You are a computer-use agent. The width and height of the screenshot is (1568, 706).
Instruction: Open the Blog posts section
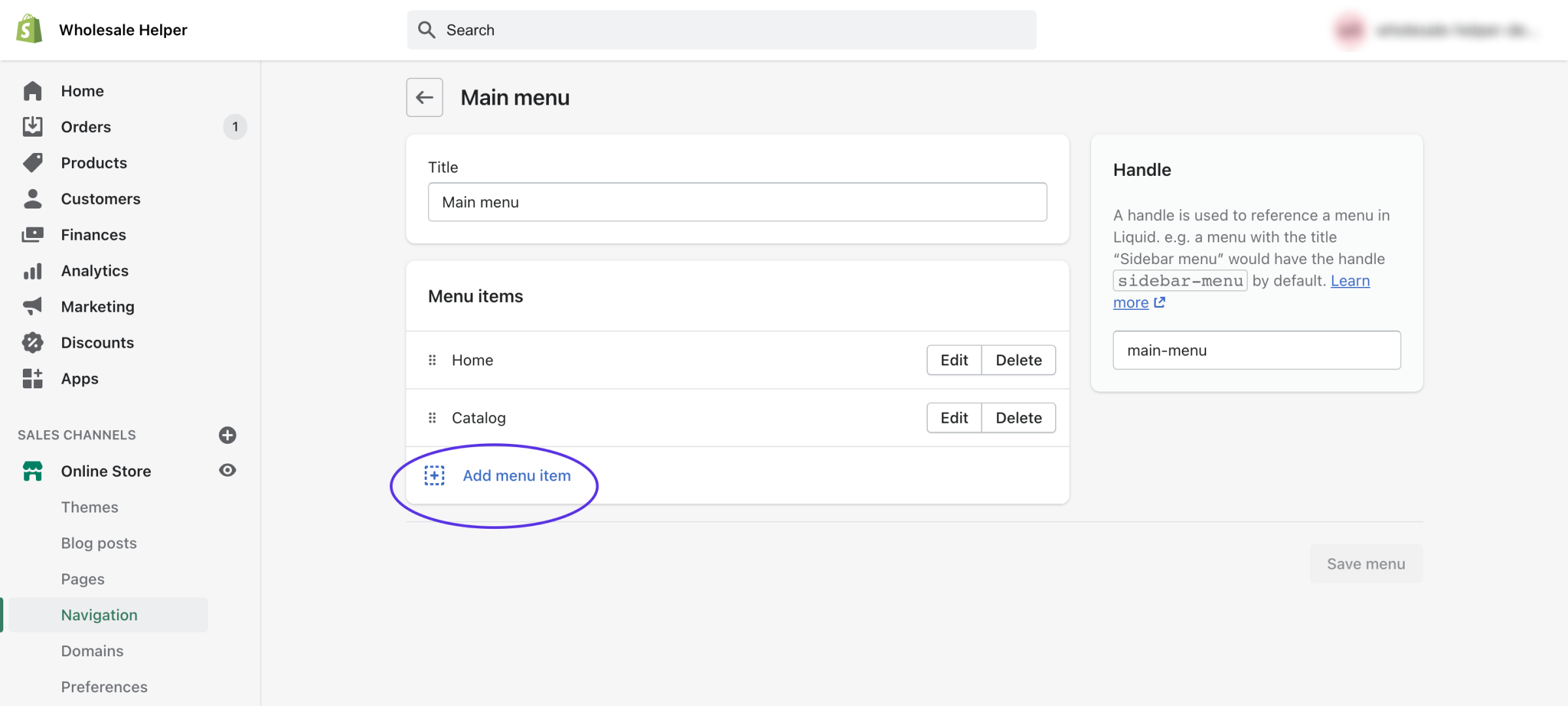click(x=99, y=543)
